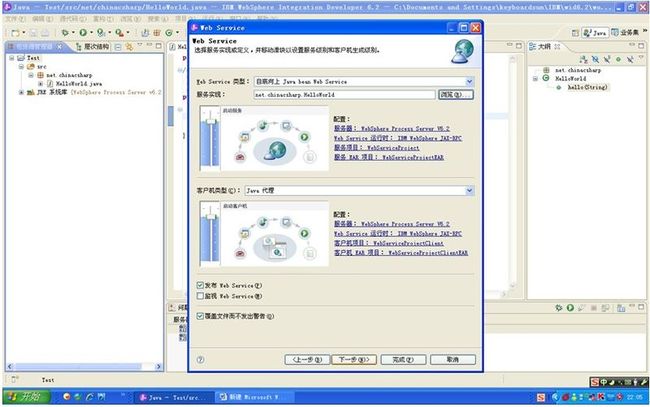Click the HelloWorld.java file icon in tree

pyautogui.click(x=50, y=83)
